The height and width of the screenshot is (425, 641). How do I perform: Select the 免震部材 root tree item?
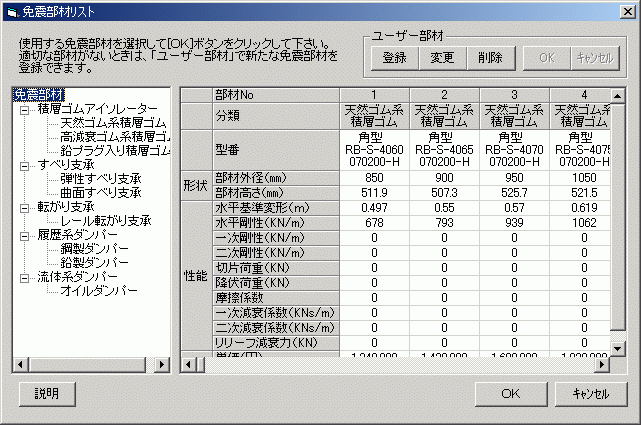[x=39, y=95]
